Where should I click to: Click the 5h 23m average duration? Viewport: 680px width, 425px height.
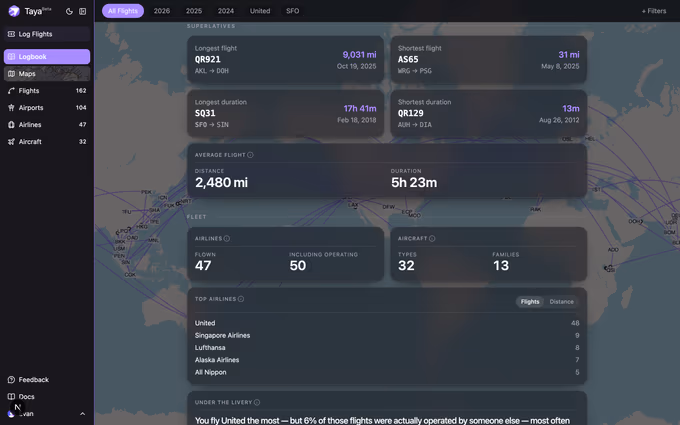pyautogui.click(x=414, y=183)
